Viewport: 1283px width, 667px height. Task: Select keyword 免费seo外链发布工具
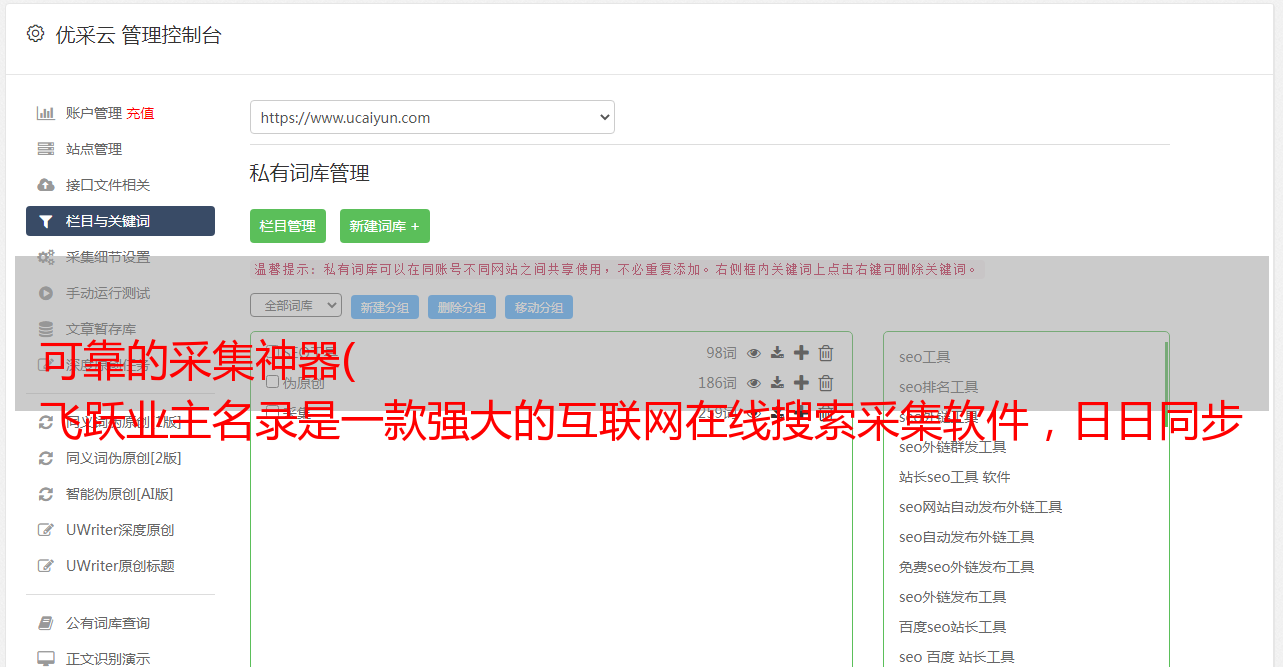tap(967, 567)
